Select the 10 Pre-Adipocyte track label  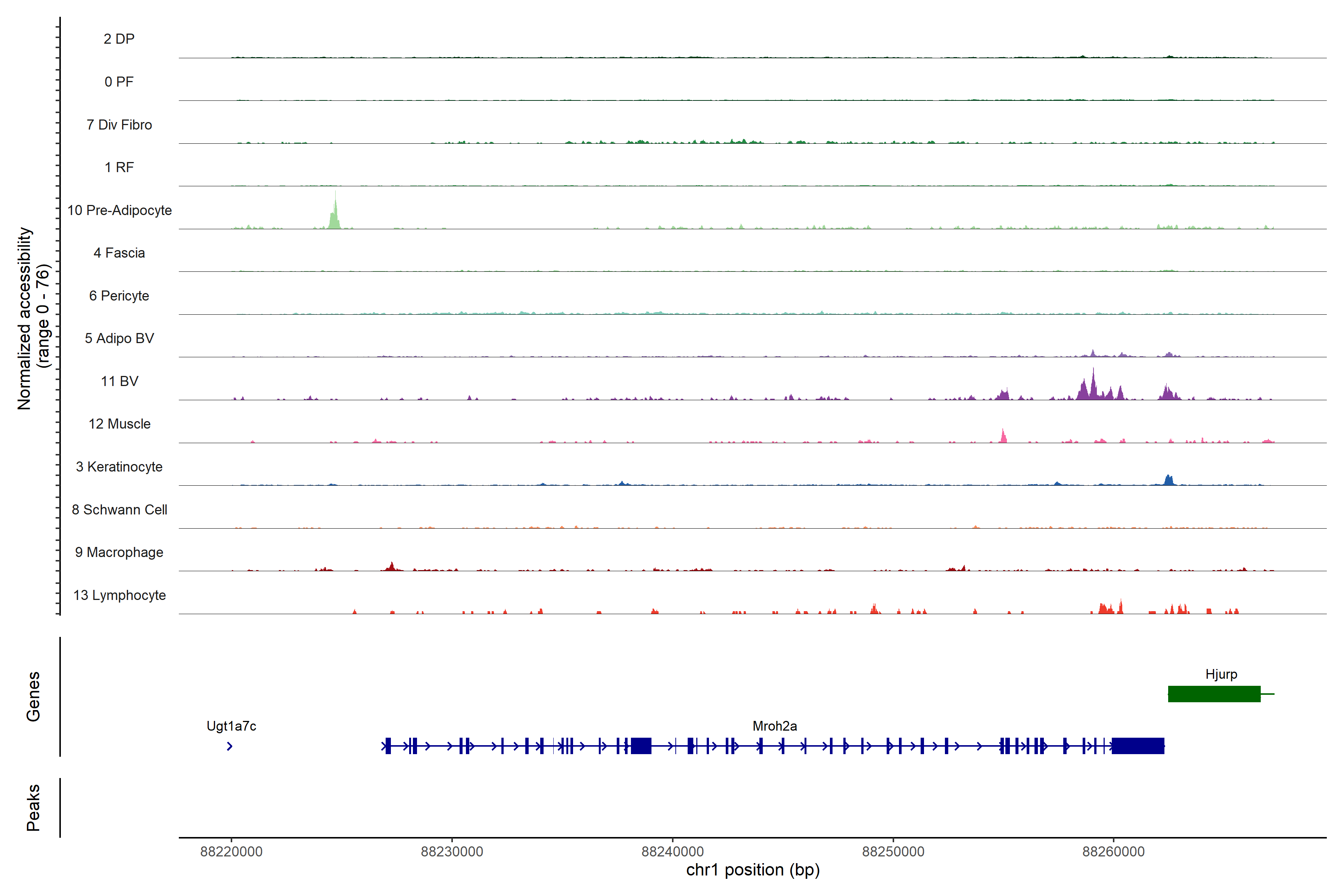[119, 210]
